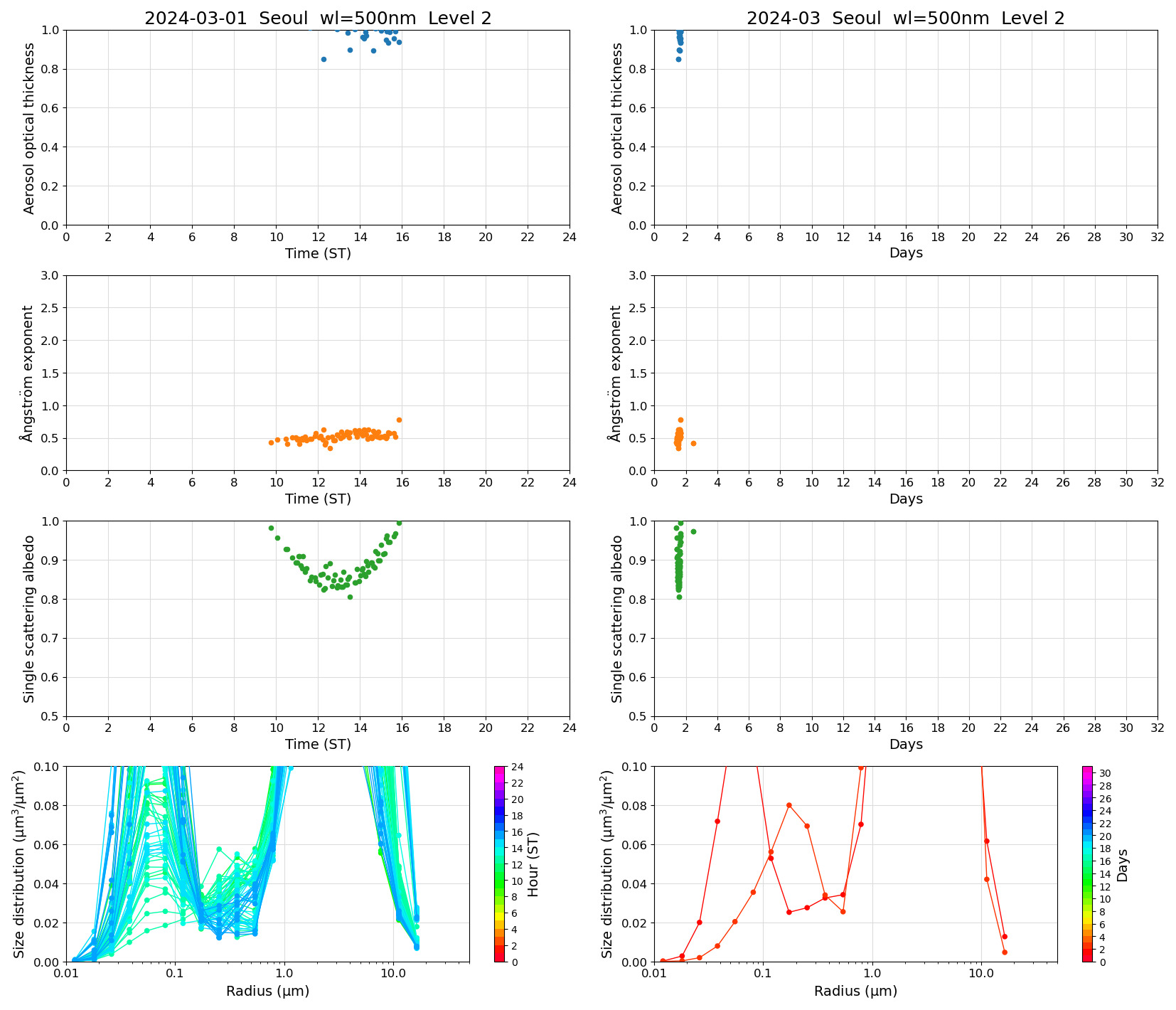Select lowest blue point in daily aerosol plot
Viewport: 1176px width, 1010px height.
point(324,59)
